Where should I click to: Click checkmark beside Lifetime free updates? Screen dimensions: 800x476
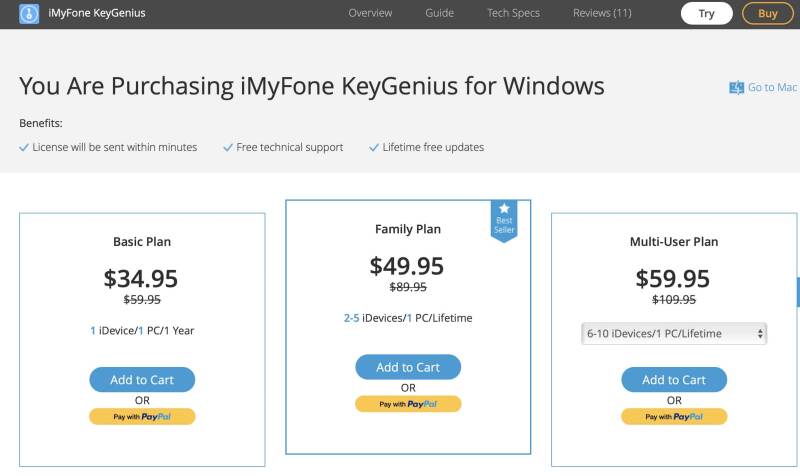pos(374,147)
